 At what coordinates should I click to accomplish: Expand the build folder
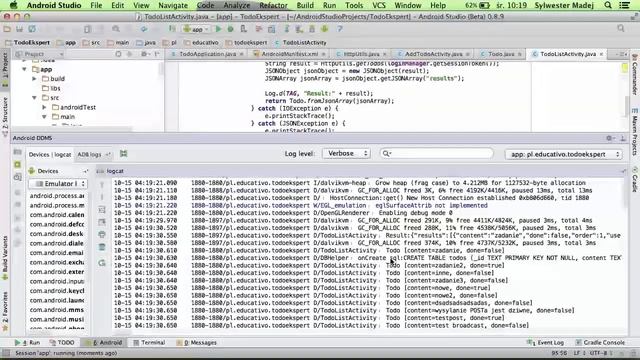tap(35, 79)
